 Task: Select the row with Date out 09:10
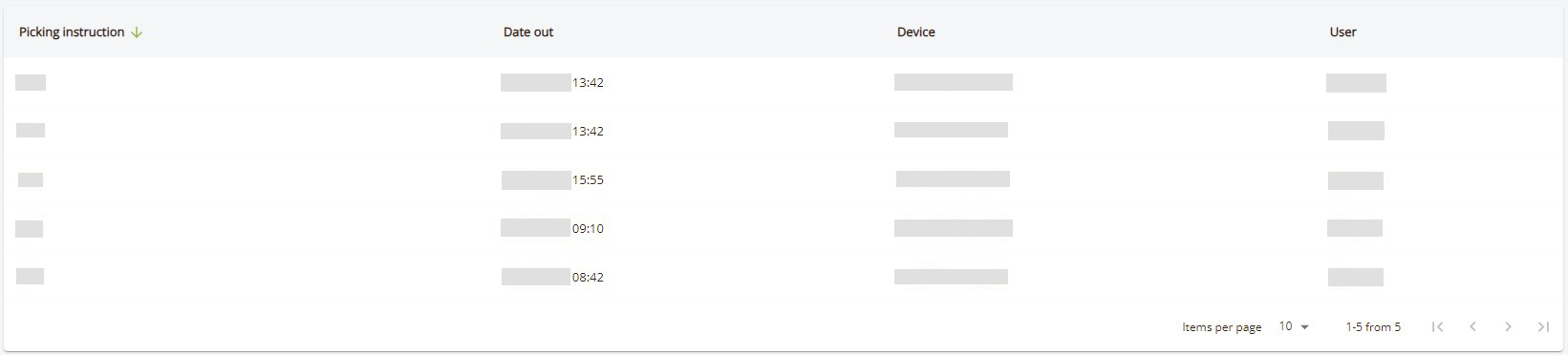(x=784, y=228)
